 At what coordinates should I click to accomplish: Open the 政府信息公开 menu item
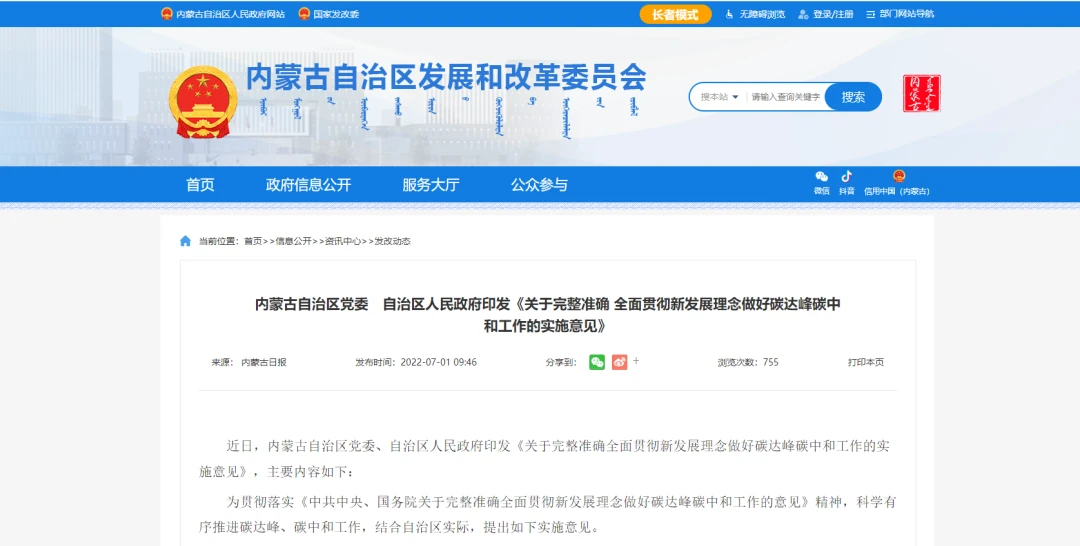coord(308,185)
